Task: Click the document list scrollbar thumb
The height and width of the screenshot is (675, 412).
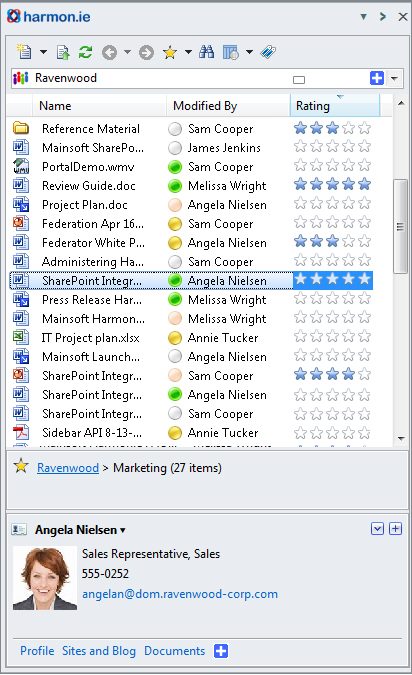Action: 400,226
